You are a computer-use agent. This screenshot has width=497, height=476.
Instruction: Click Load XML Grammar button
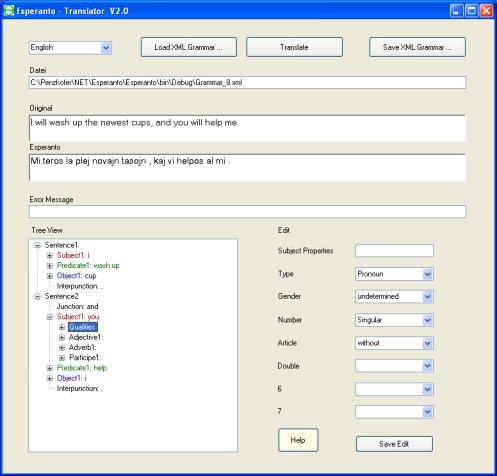point(189,47)
